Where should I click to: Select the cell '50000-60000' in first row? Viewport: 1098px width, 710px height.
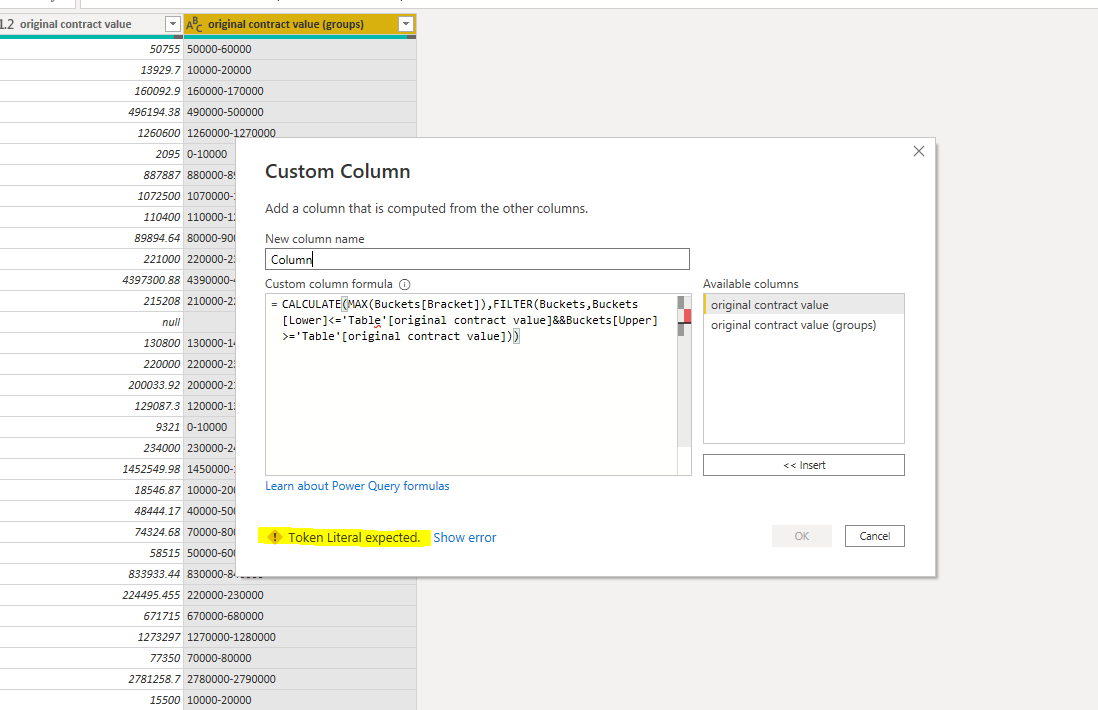tap(300, 49)
